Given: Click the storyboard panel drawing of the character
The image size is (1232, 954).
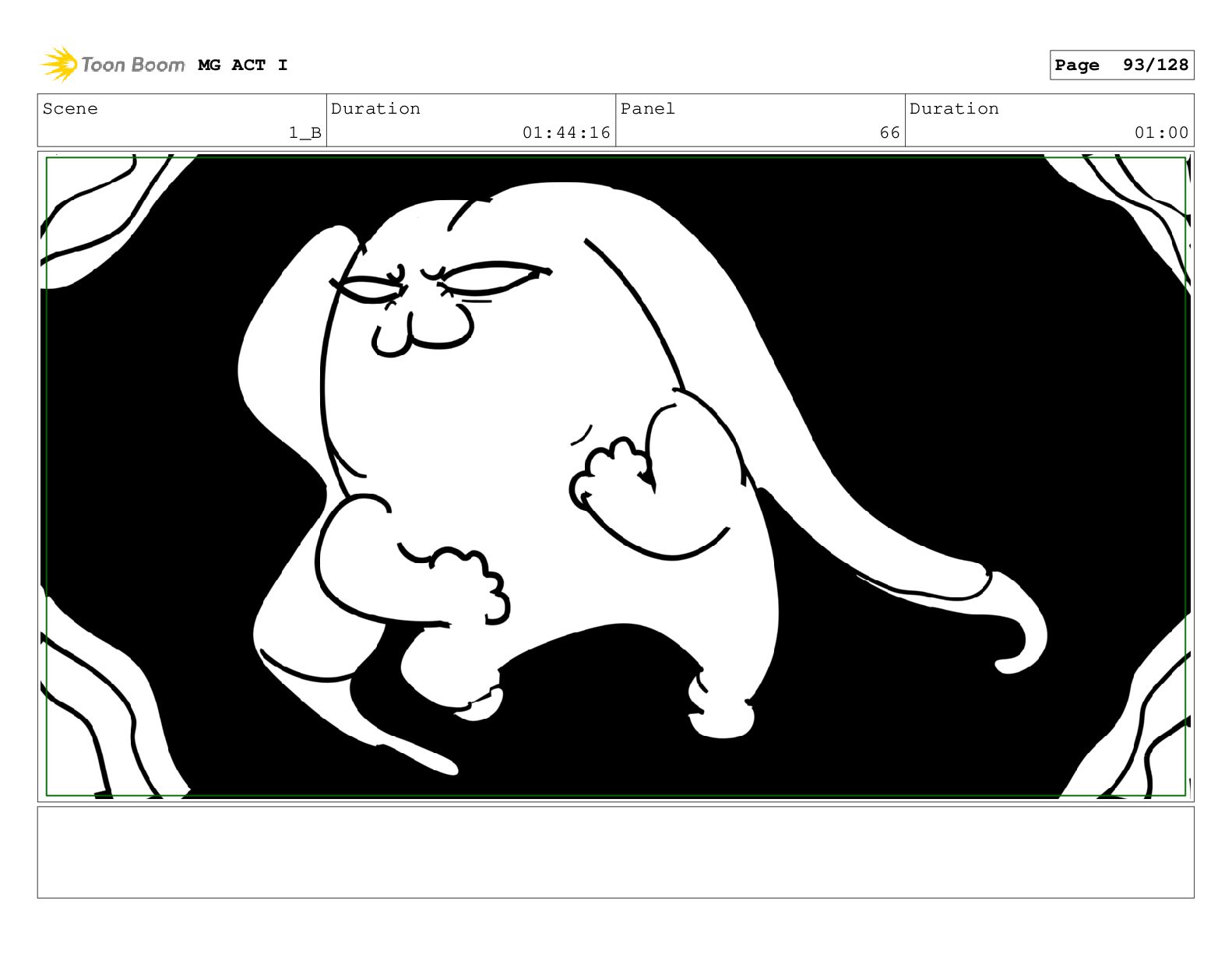Looking at the screenshot, I should (x=615, y=477).
